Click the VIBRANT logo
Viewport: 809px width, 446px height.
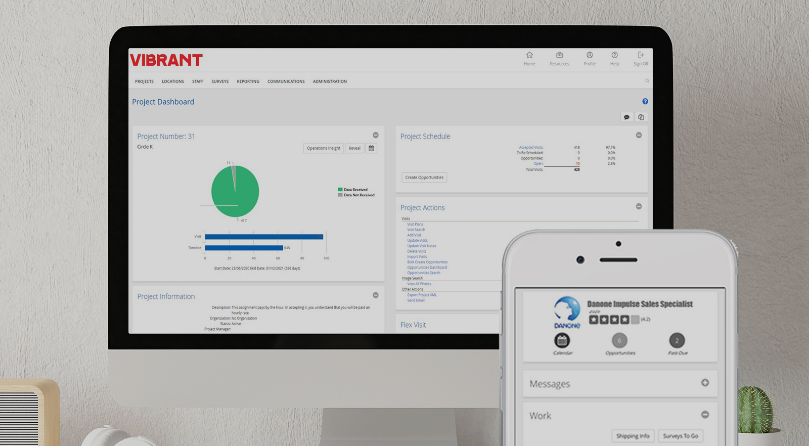(166, 60)
